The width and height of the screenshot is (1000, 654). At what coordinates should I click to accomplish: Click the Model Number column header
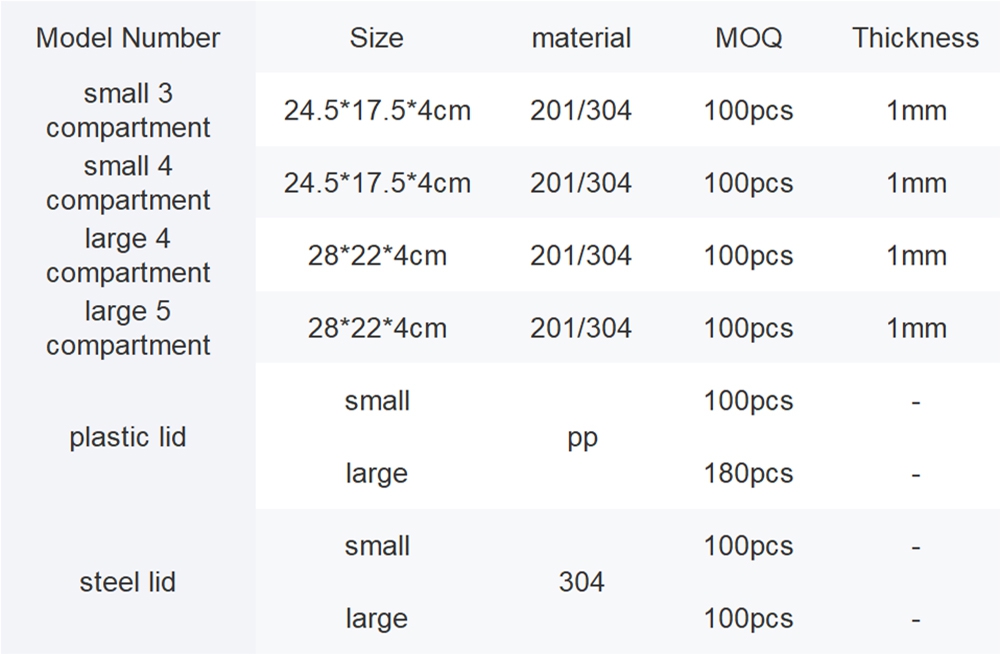(128, 38)
